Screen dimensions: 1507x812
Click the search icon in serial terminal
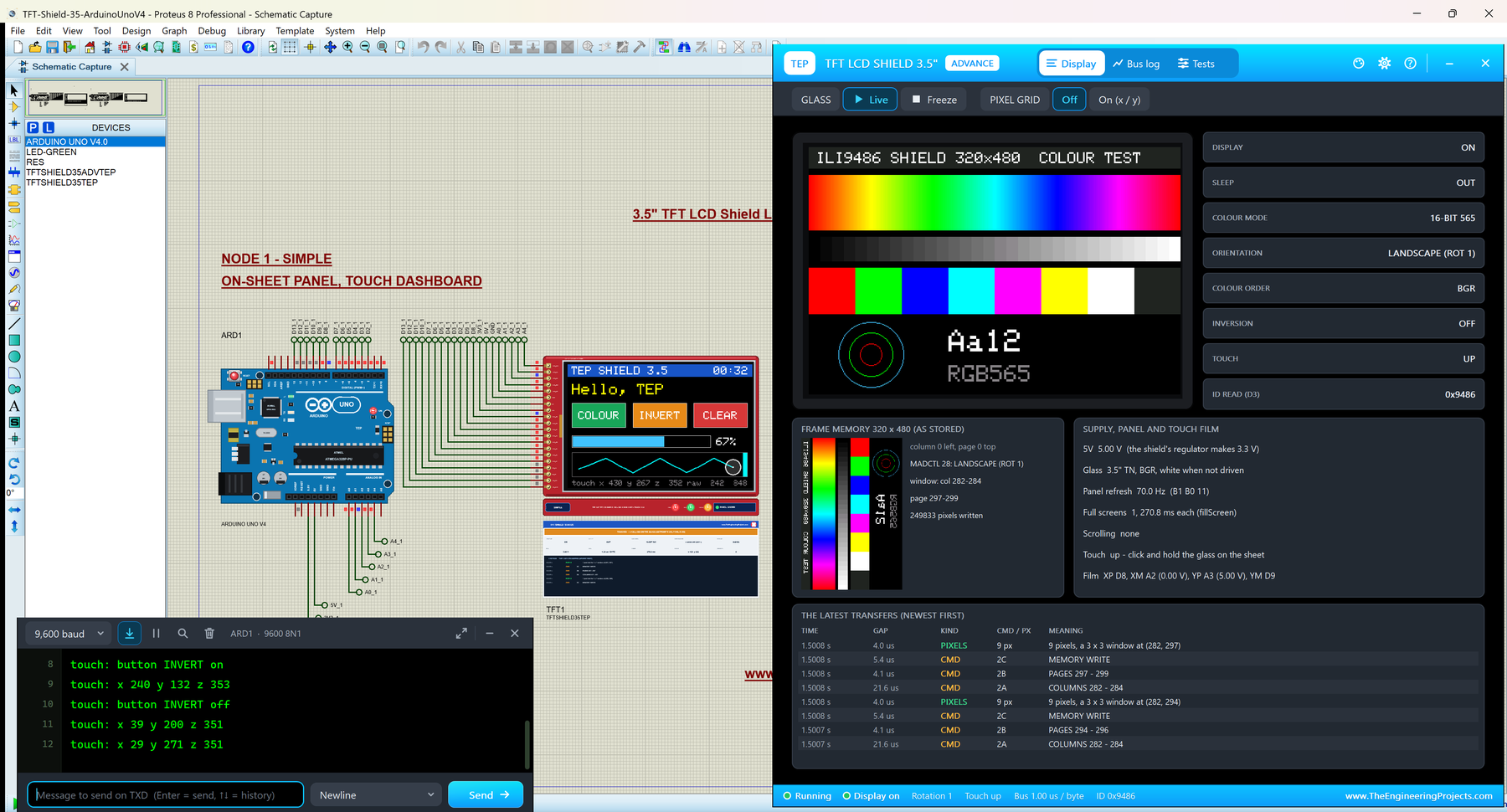(x=183, y=634)
